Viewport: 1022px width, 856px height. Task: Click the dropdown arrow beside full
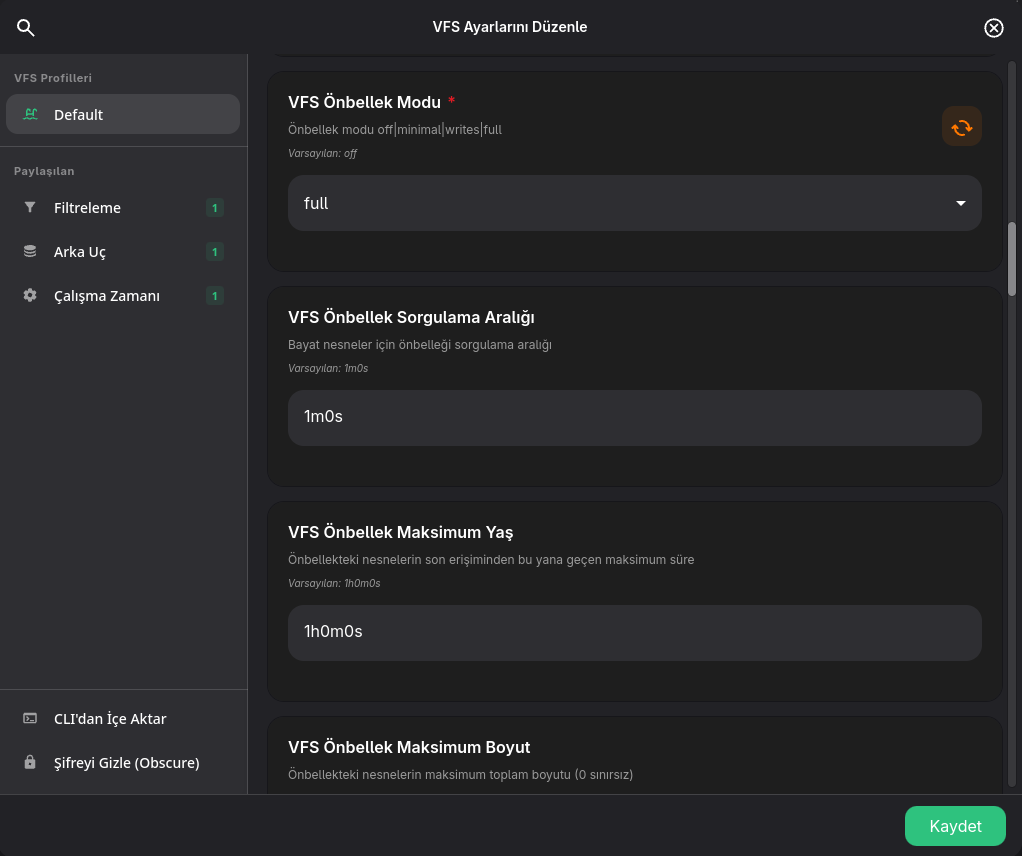[x=960, y=203]
